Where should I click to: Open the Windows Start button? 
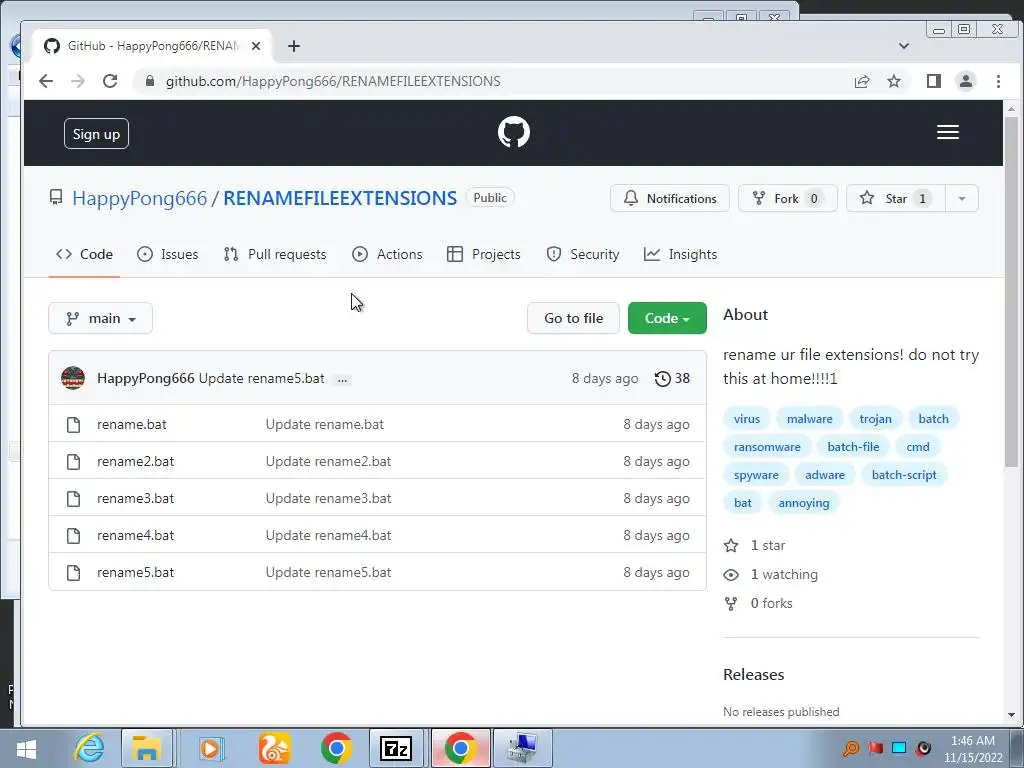pos(26,748)
